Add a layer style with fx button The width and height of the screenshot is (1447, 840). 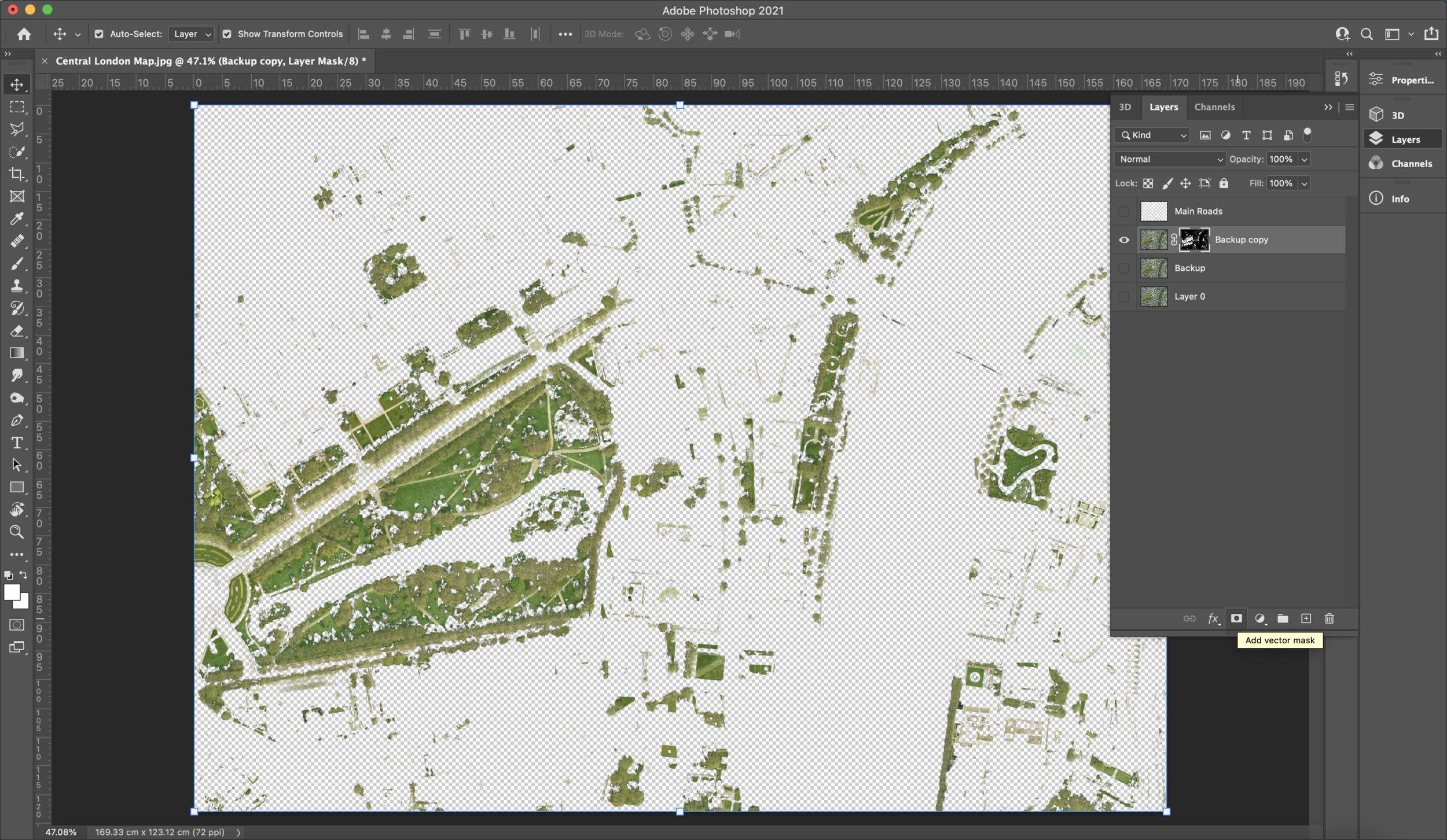click(1214, 618)
